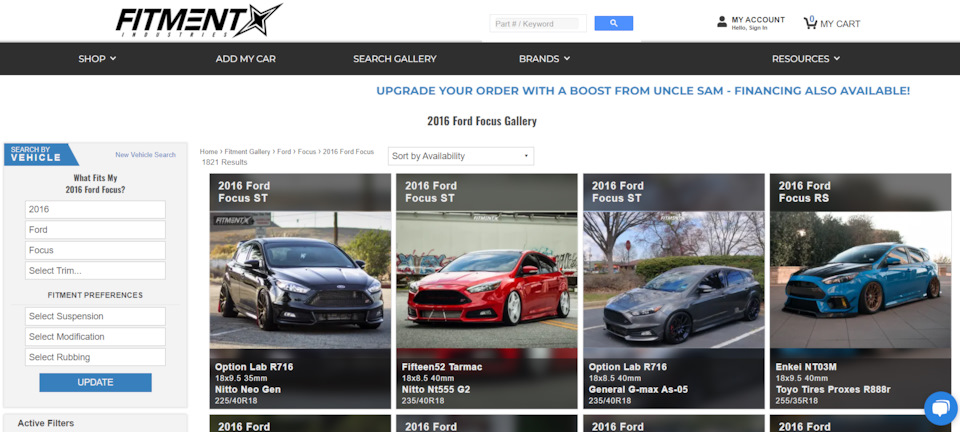Click the New Vehicle Search link
Viewport: 960px width, 432px height.
[145, 155]
